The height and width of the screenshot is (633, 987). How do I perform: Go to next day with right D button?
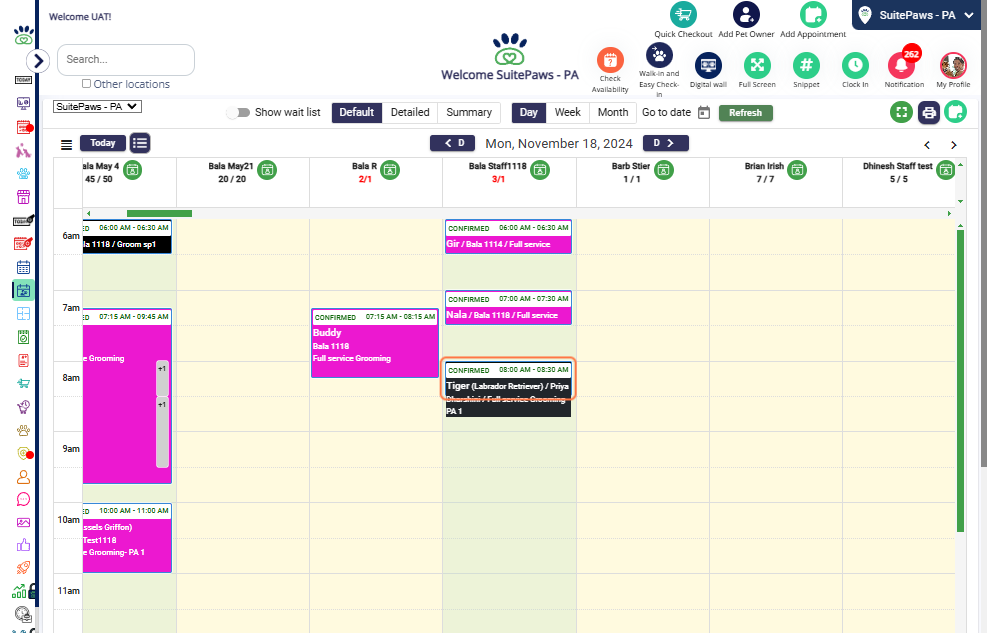(x=665, y=143)
